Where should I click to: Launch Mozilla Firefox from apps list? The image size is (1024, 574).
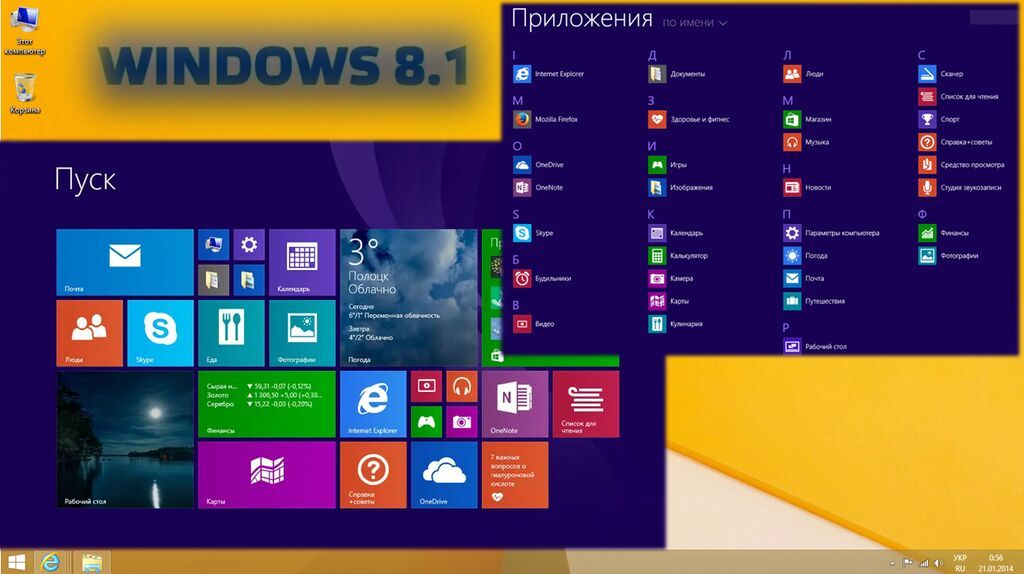tap(546, 120)
